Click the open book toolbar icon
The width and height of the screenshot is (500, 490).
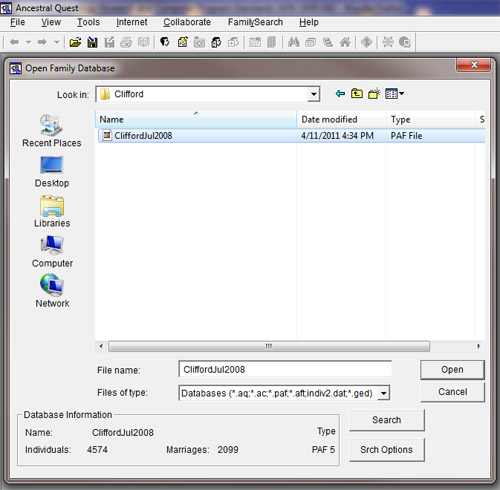(144, 42)
